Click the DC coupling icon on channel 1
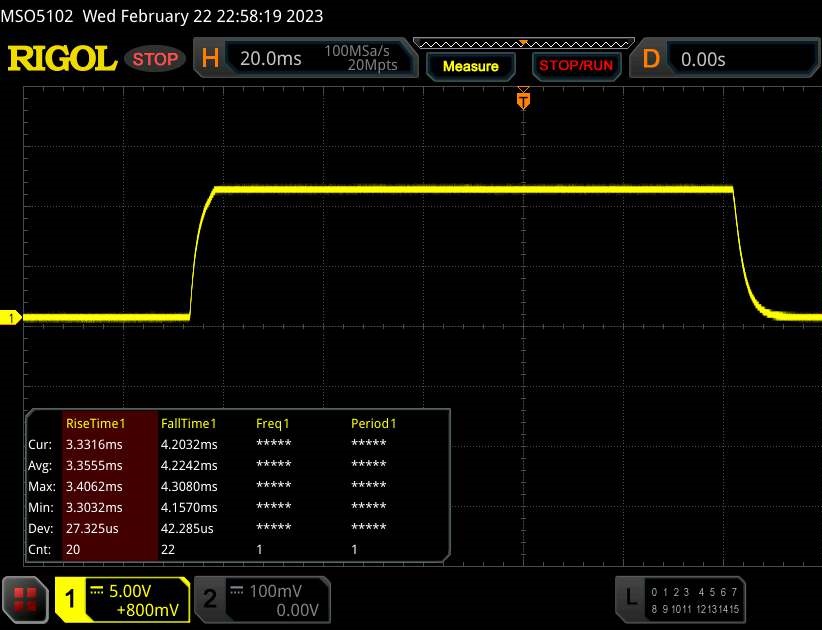822x630 pixels. (x=96, y=590)
